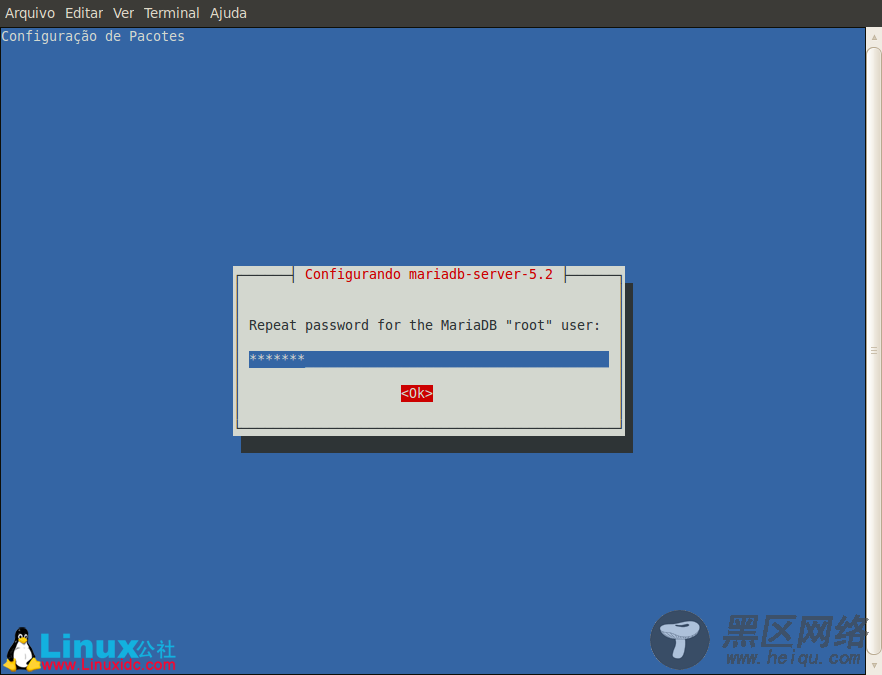Image resolution: width=882 pixels, height=675 pixels.
Task: Open the Ver menu
Action: 123,13
